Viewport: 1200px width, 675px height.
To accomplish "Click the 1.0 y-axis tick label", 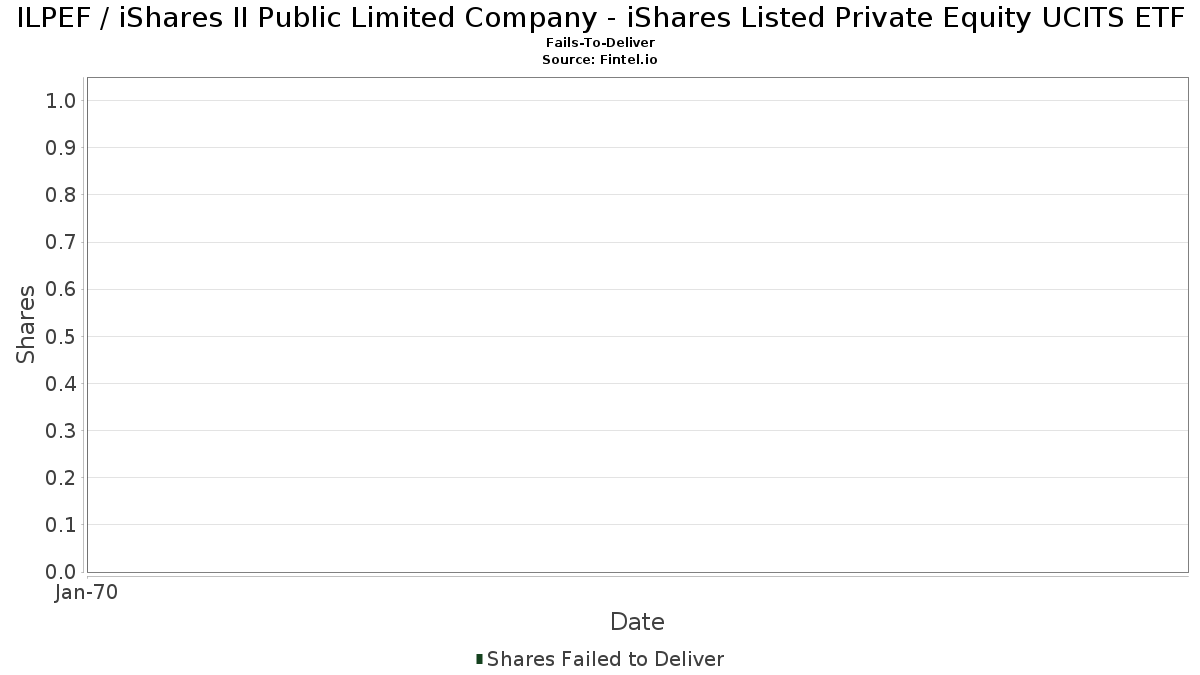I will [x=61, y=100].
